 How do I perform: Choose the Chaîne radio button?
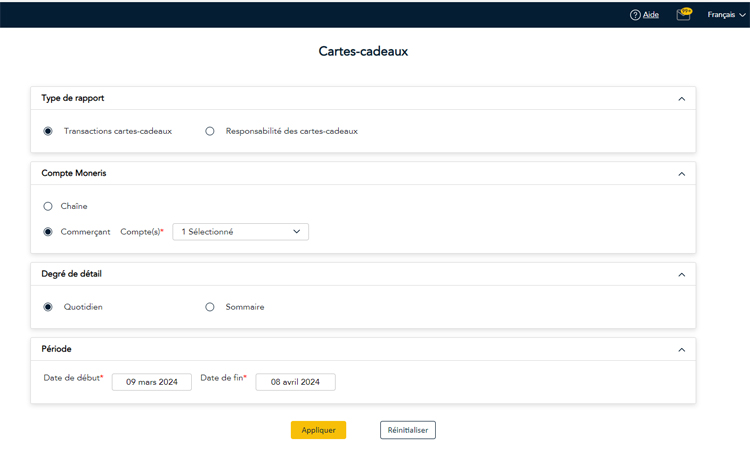tap(48, 206)
